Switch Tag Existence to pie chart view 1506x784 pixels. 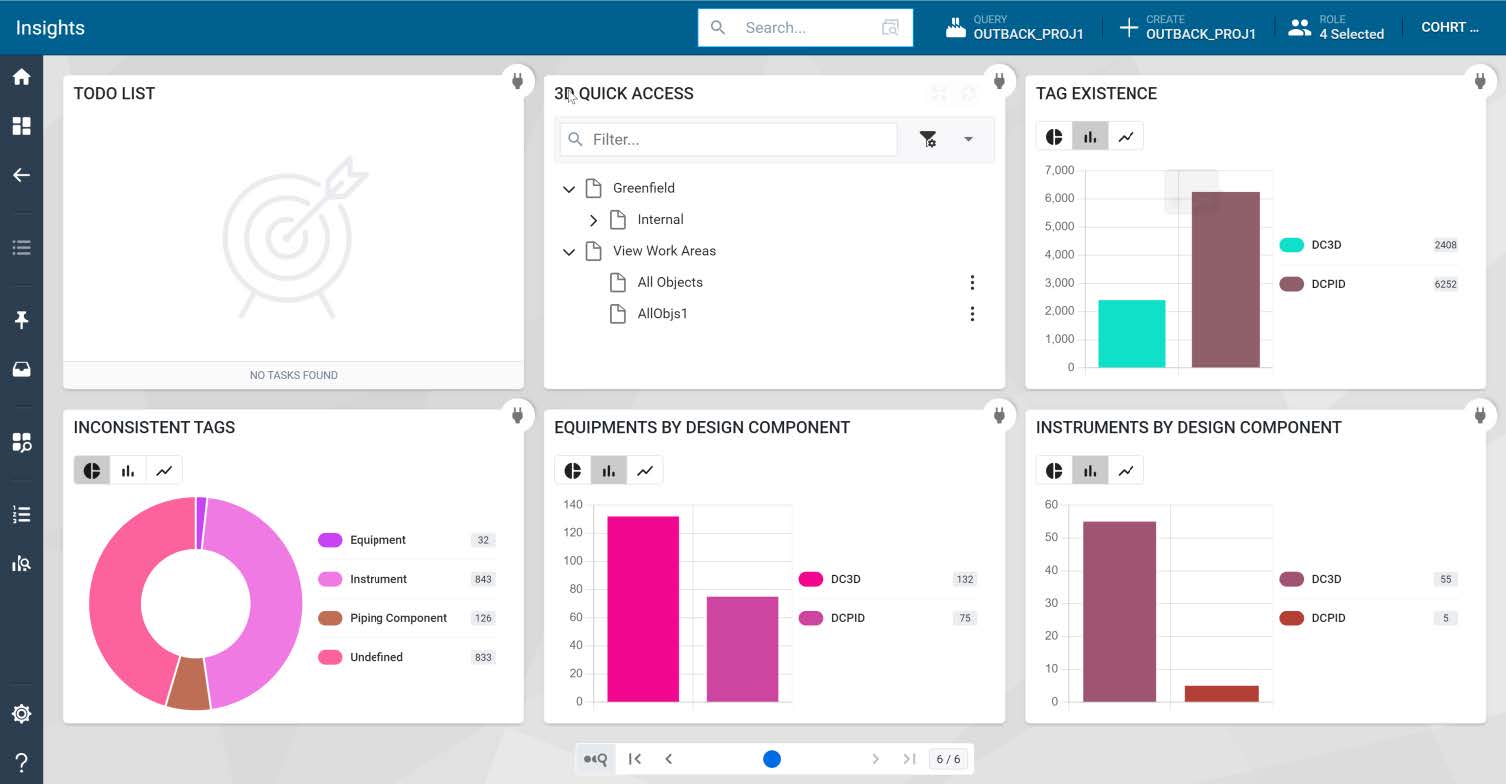coord(1054,137)
